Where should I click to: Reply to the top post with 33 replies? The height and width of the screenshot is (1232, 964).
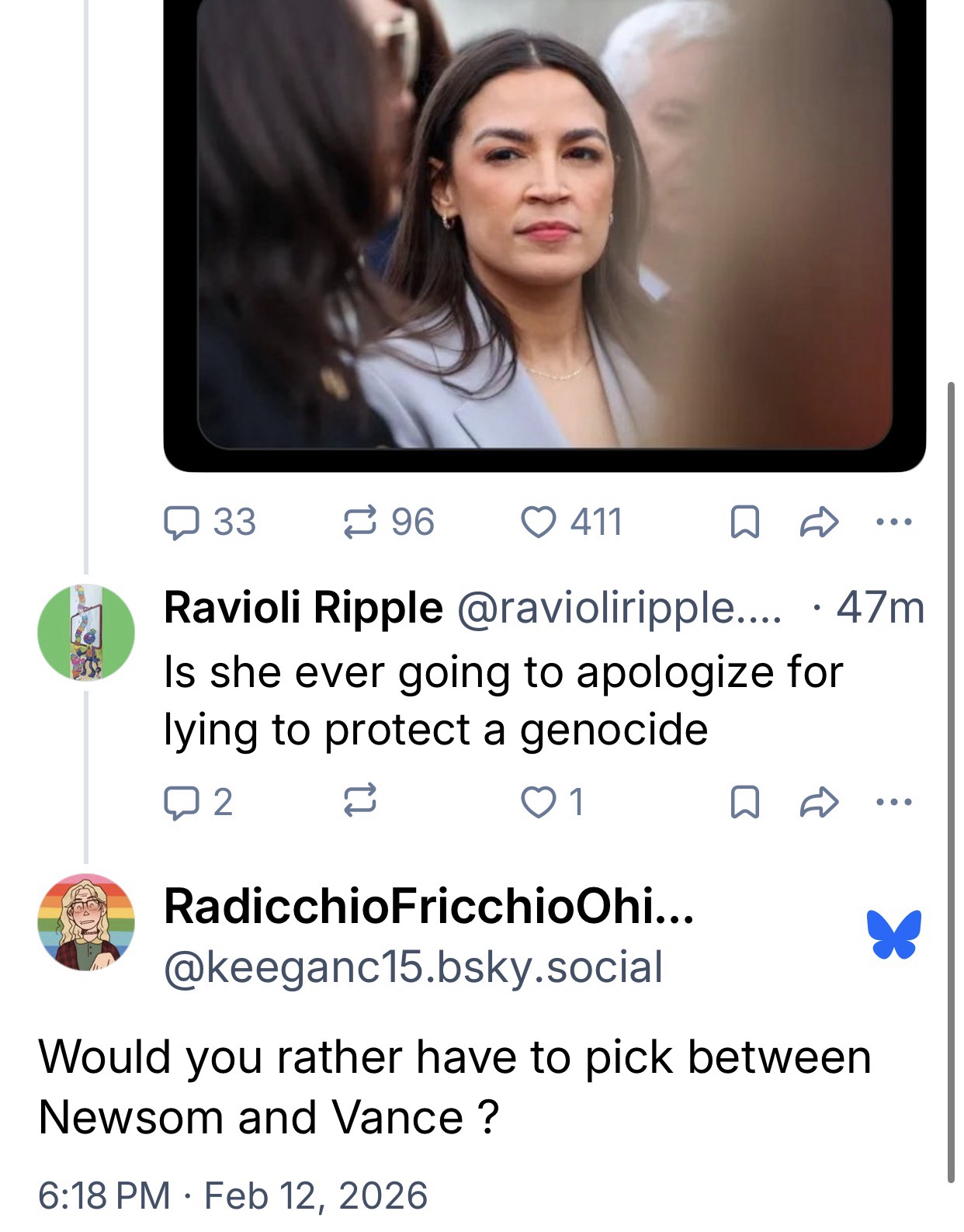181,522
